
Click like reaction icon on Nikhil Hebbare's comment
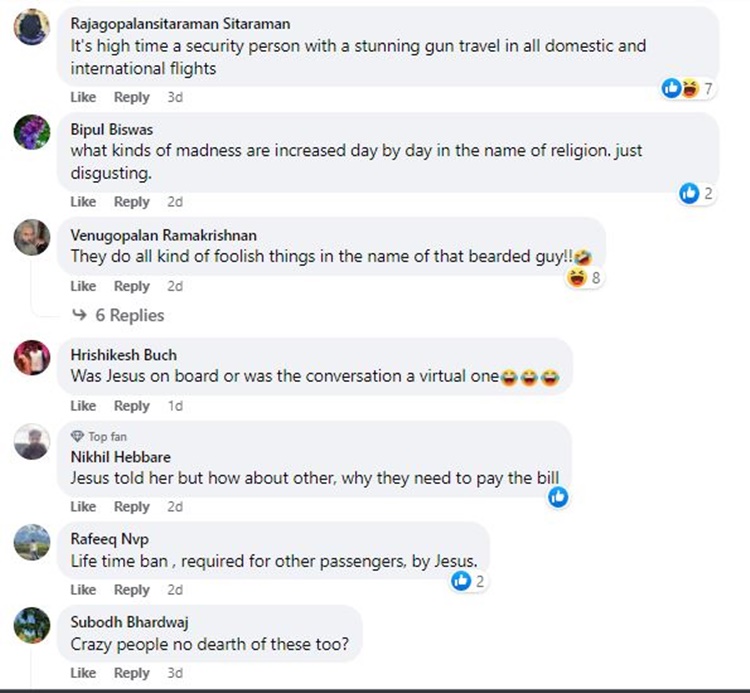[558, 496]
